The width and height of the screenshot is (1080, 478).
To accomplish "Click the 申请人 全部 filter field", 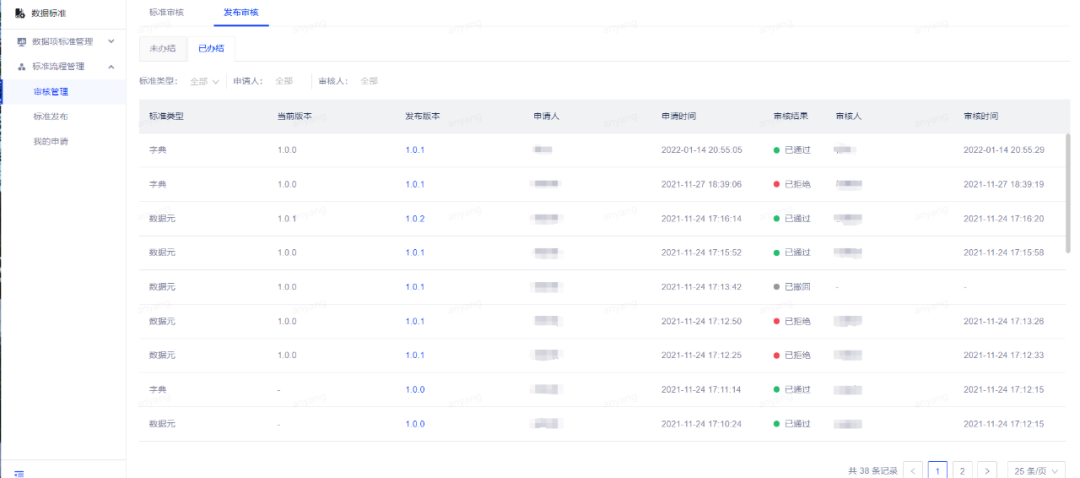I will point(284,81).
